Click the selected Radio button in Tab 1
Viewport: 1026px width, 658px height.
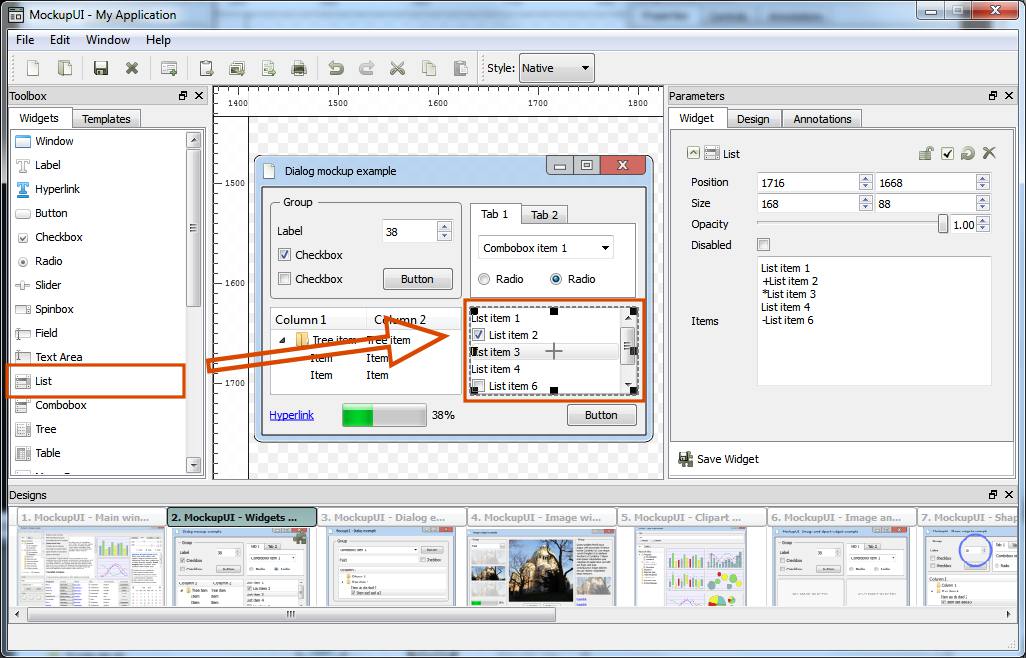(x=556, y=279)
